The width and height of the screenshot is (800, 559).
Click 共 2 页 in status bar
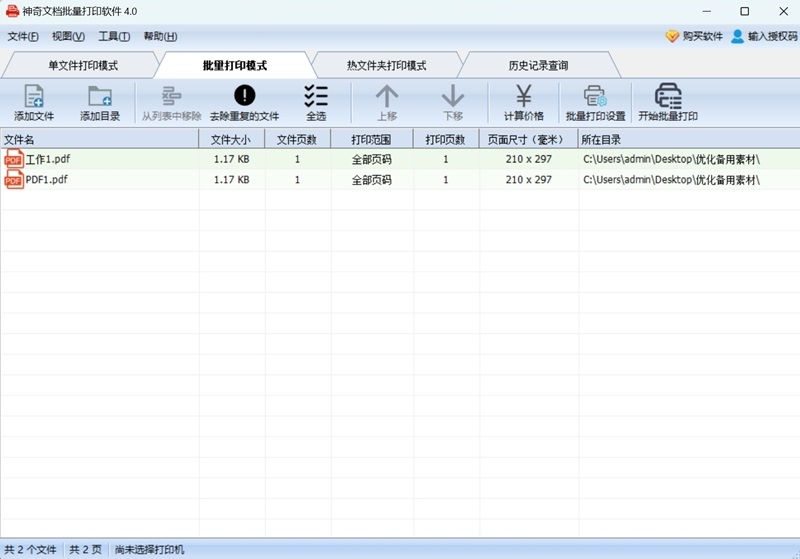point(86,549)
